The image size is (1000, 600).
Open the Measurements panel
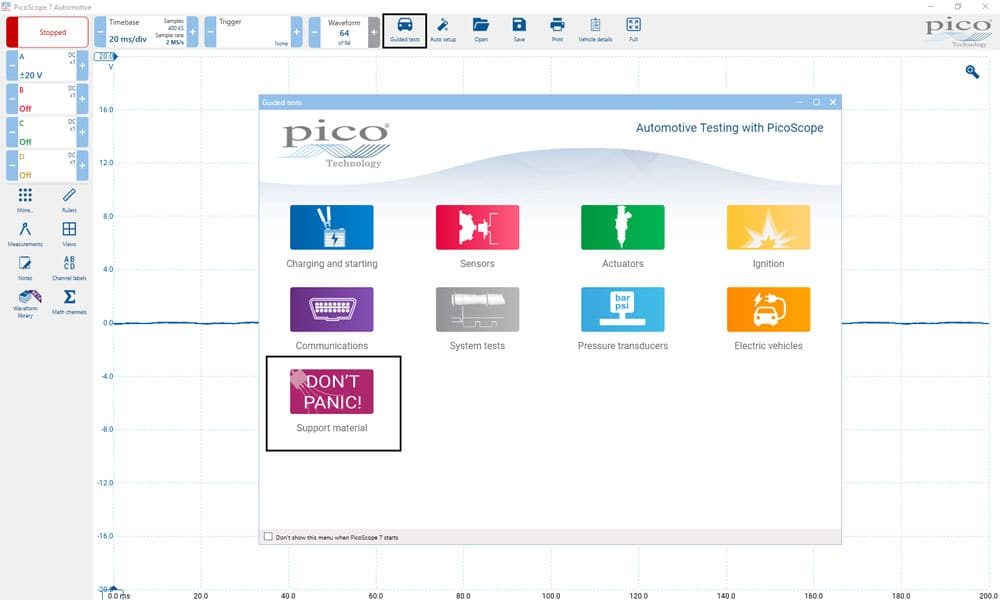(25, 234)
